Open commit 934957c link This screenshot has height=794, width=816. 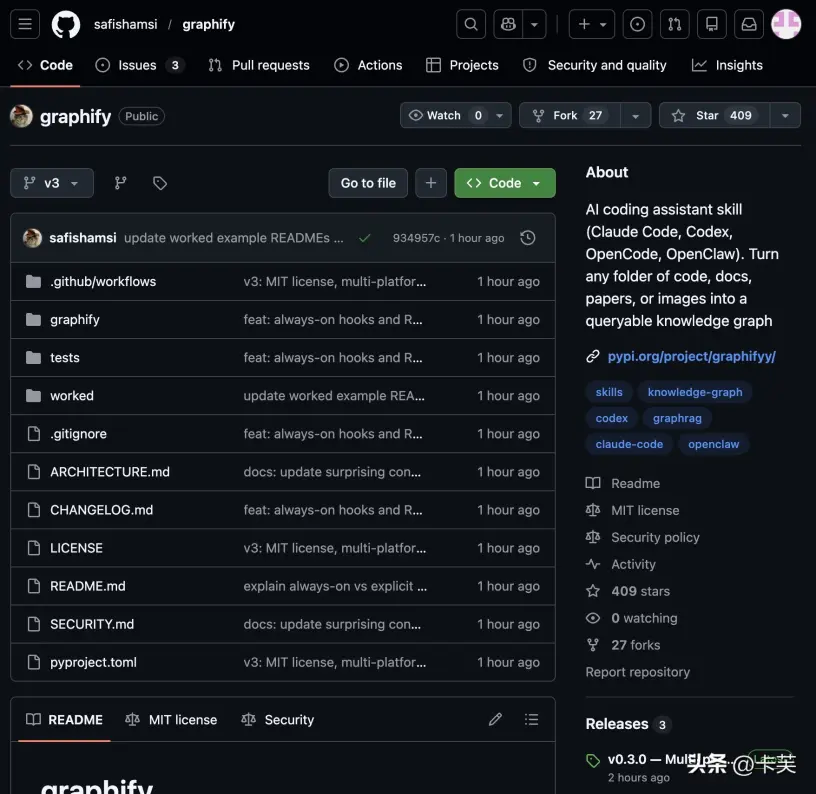point(416,238)
